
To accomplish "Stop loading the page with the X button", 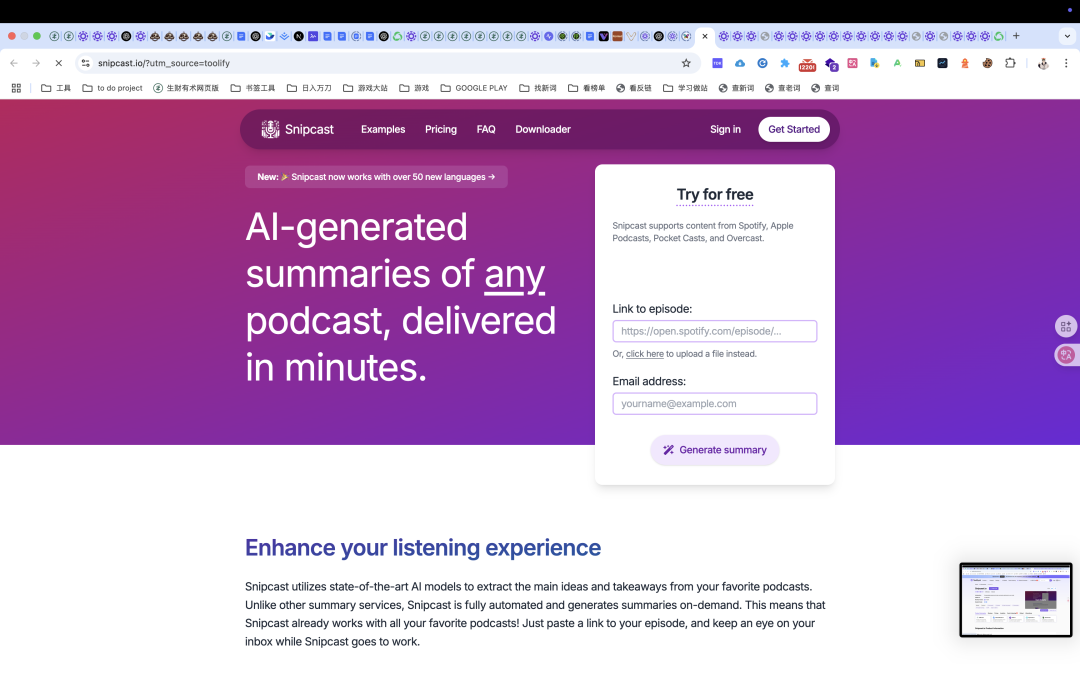I will click(x=59, y=63).
